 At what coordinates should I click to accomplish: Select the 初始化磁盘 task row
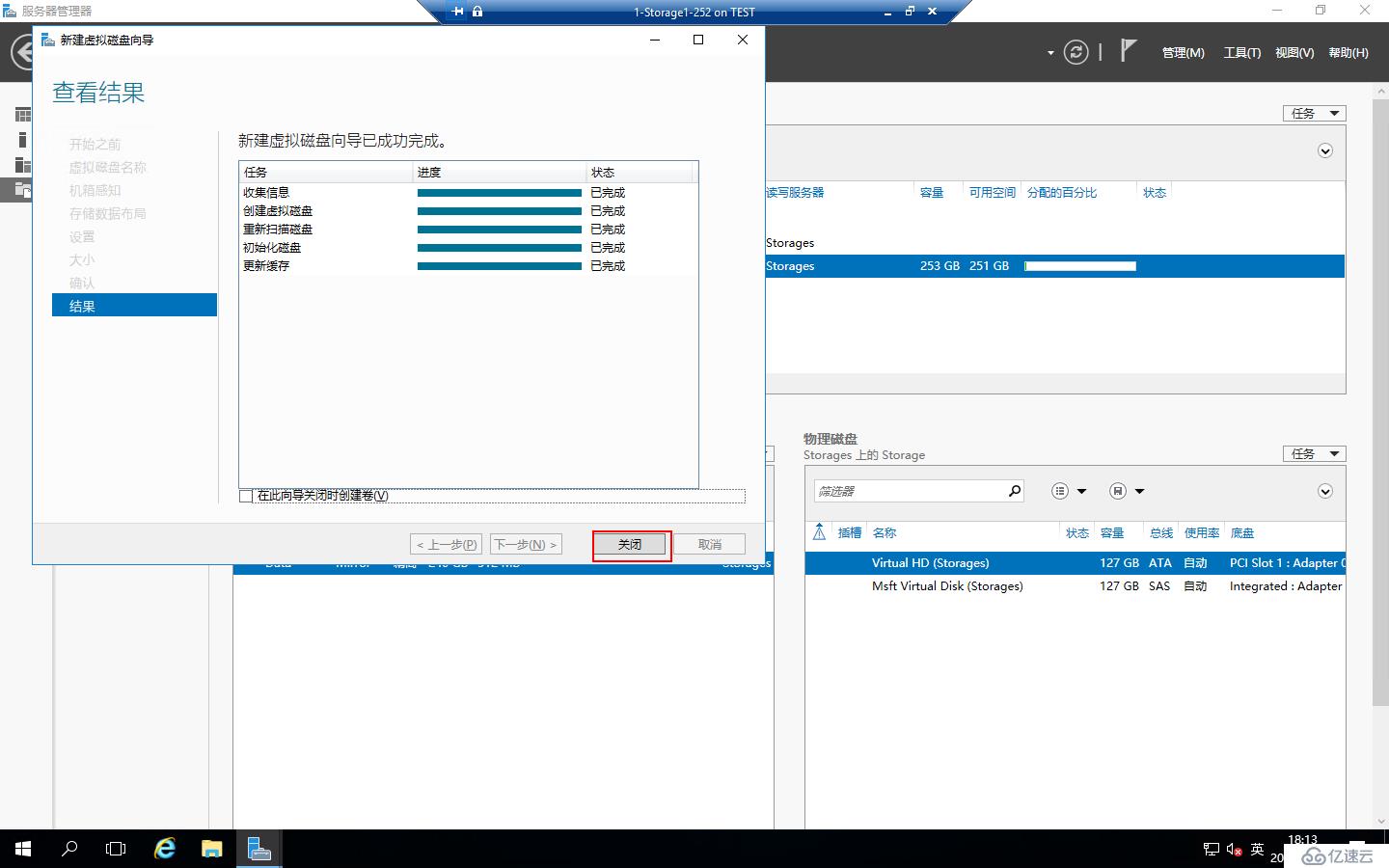coord(468,248)
